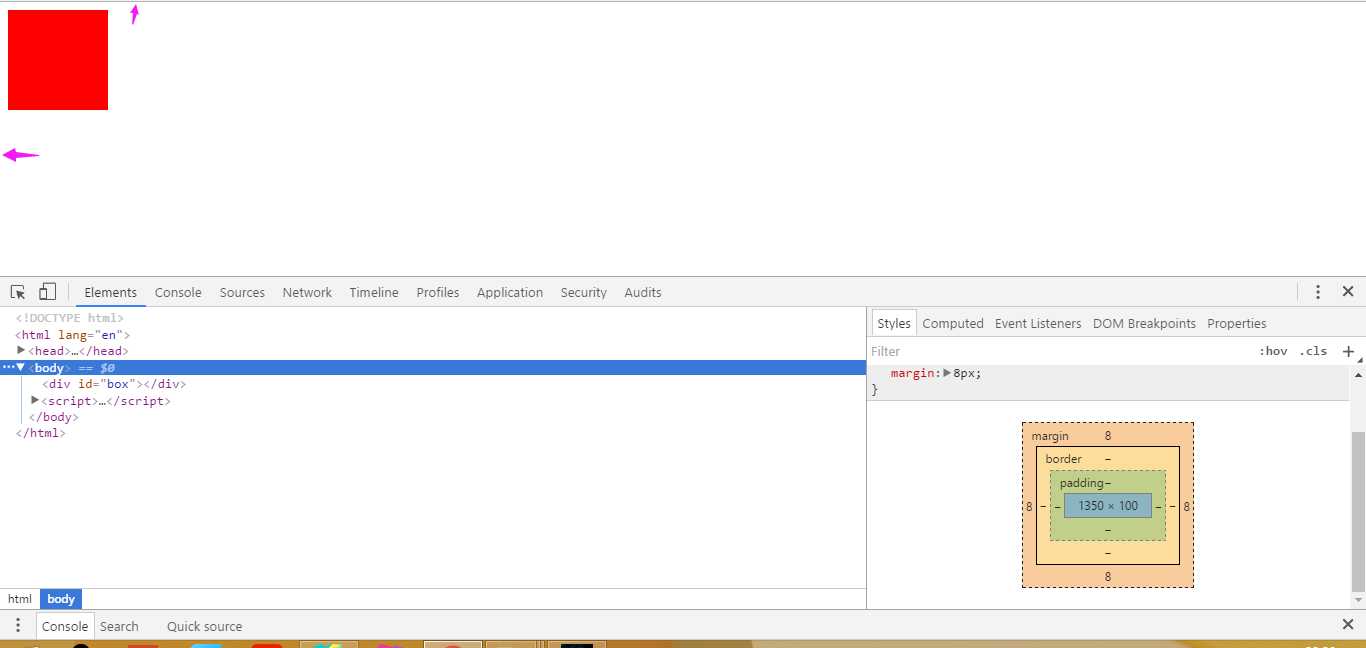The width and height of the screenshot is (1366, 648).
Task: Open the console drawer three-dot menu
Action: (x=17, y=625)
